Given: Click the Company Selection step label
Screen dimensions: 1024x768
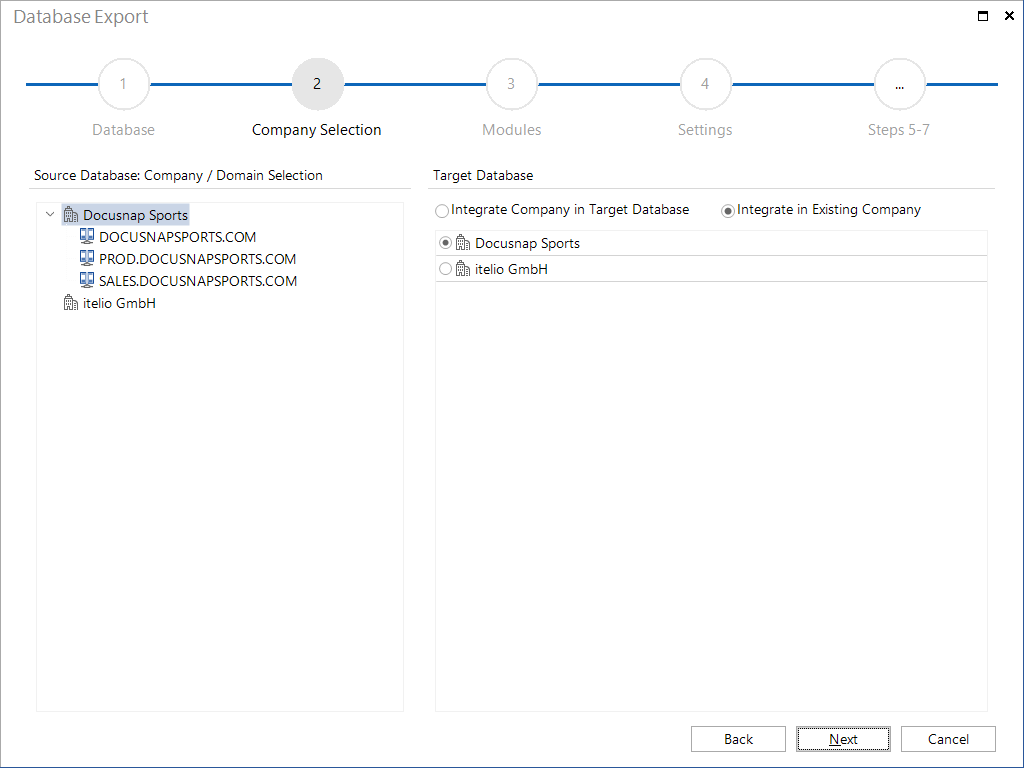Looking at the screenshot, I should coord(317,130).
